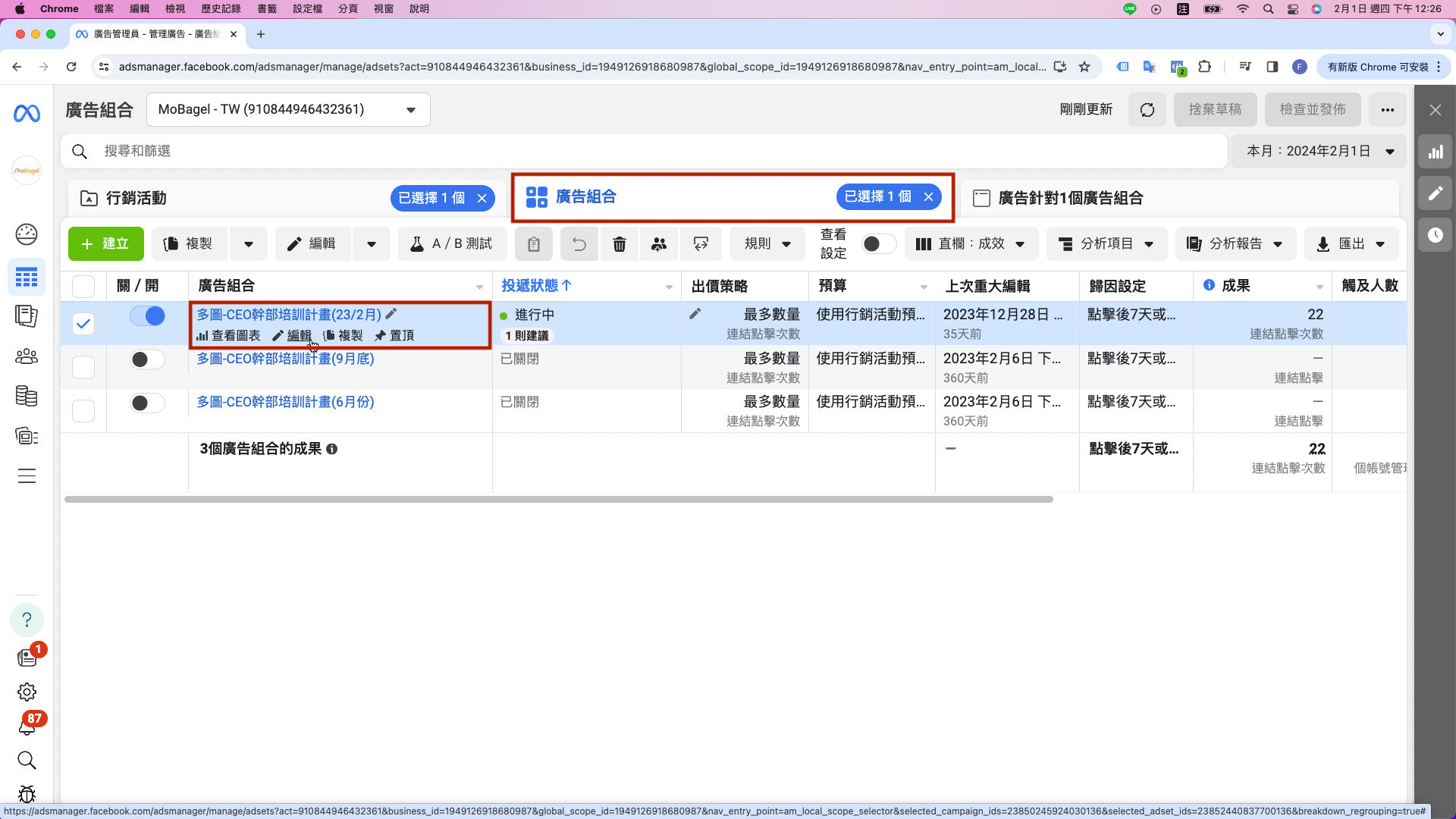
Task: Uncheck the 23/2月 ad set row checkbox
Action: (x=83, y=324)
